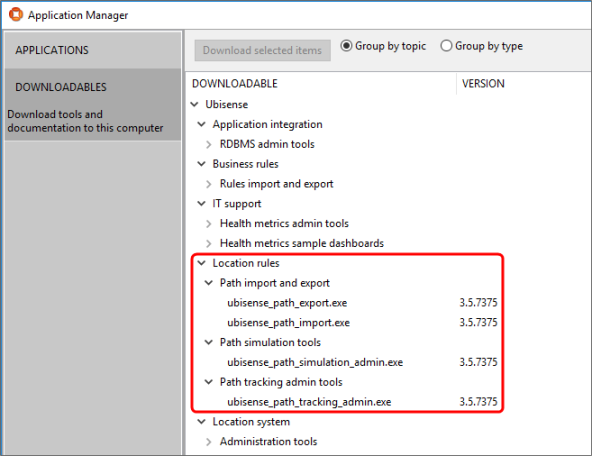Click the IT support label
The image size is (592, 456).
(237, 204)
